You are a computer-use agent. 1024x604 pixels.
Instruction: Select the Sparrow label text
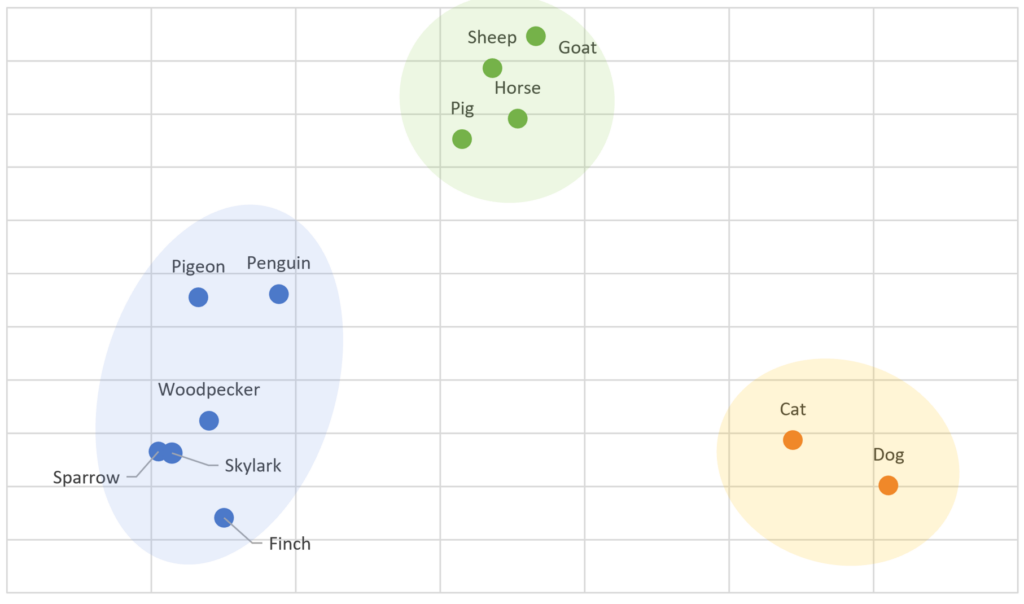coord(86,478)
